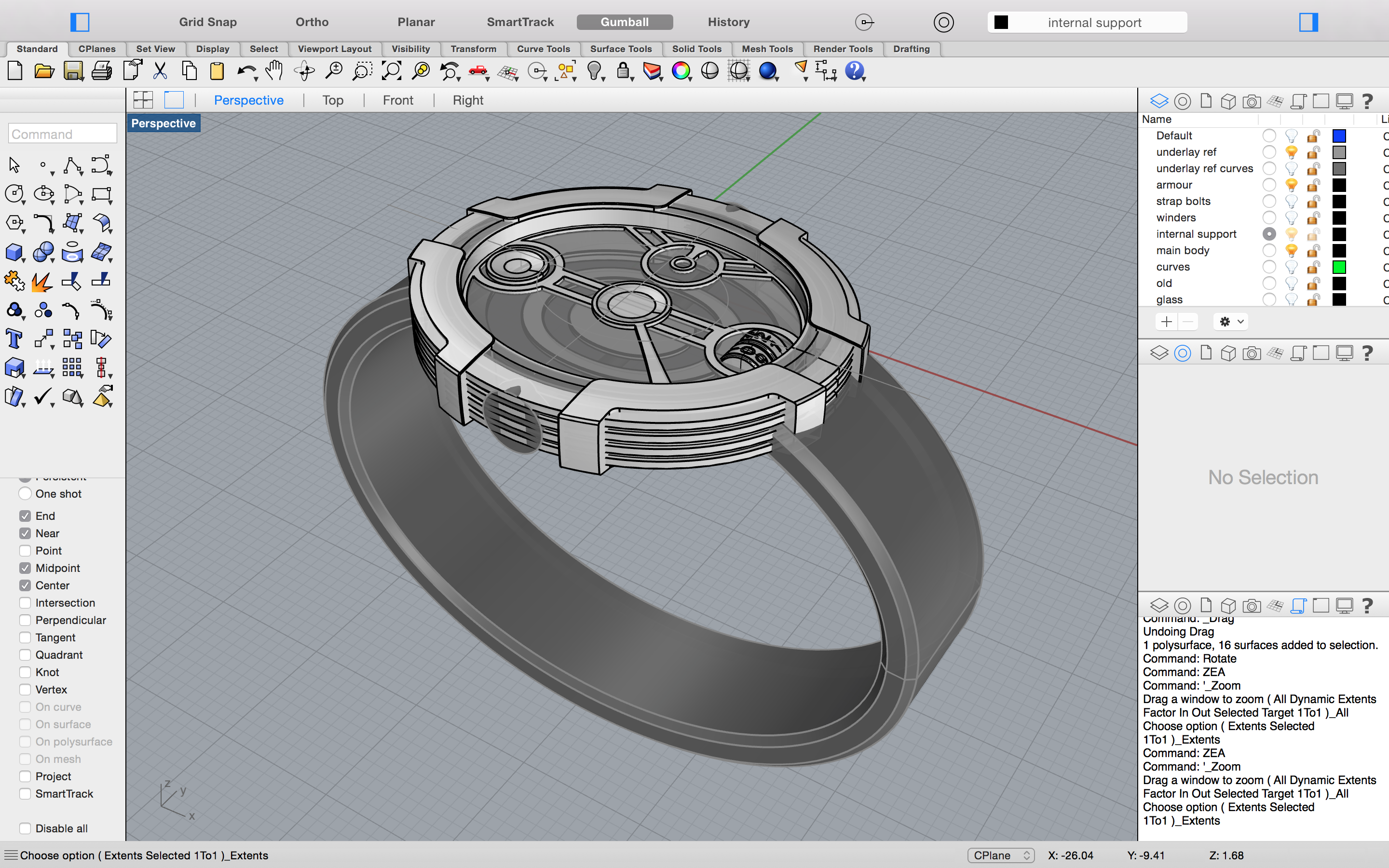Switch to Top viewport tab
This screenshot has width=1389, height=868.
333,100
